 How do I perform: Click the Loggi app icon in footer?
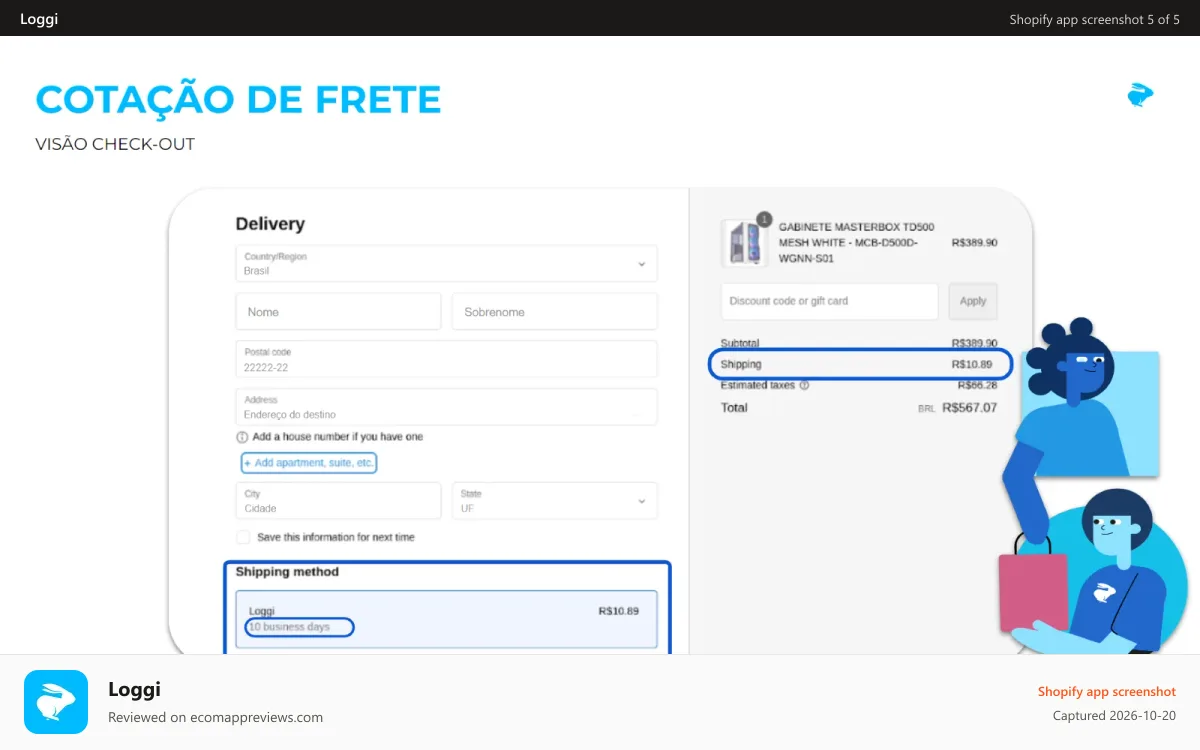click(x=56, y=702)
